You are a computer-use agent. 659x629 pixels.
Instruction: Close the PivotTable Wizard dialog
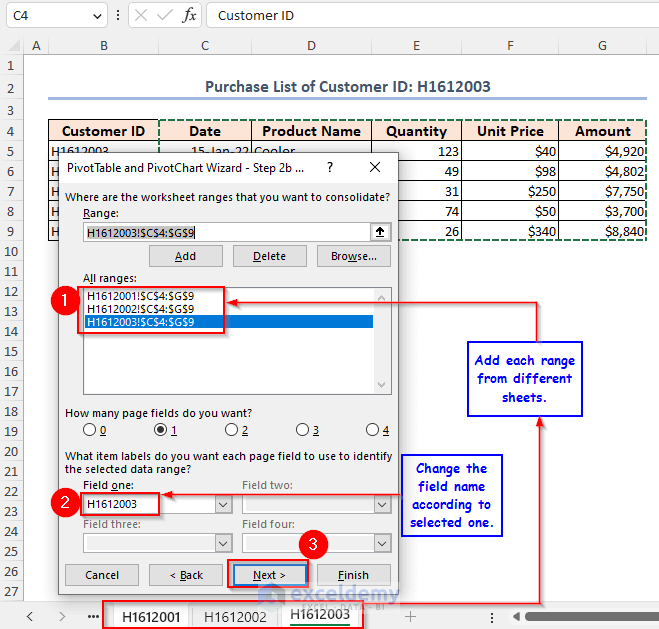(375, 167)
